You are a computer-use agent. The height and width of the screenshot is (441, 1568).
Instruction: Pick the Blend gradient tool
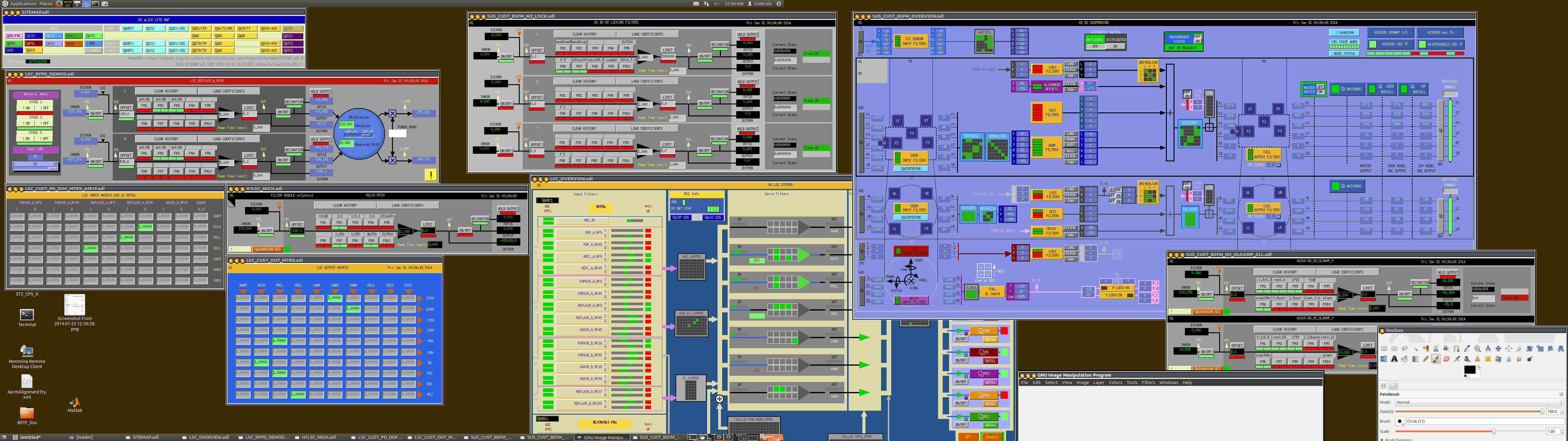(1415, 359)
